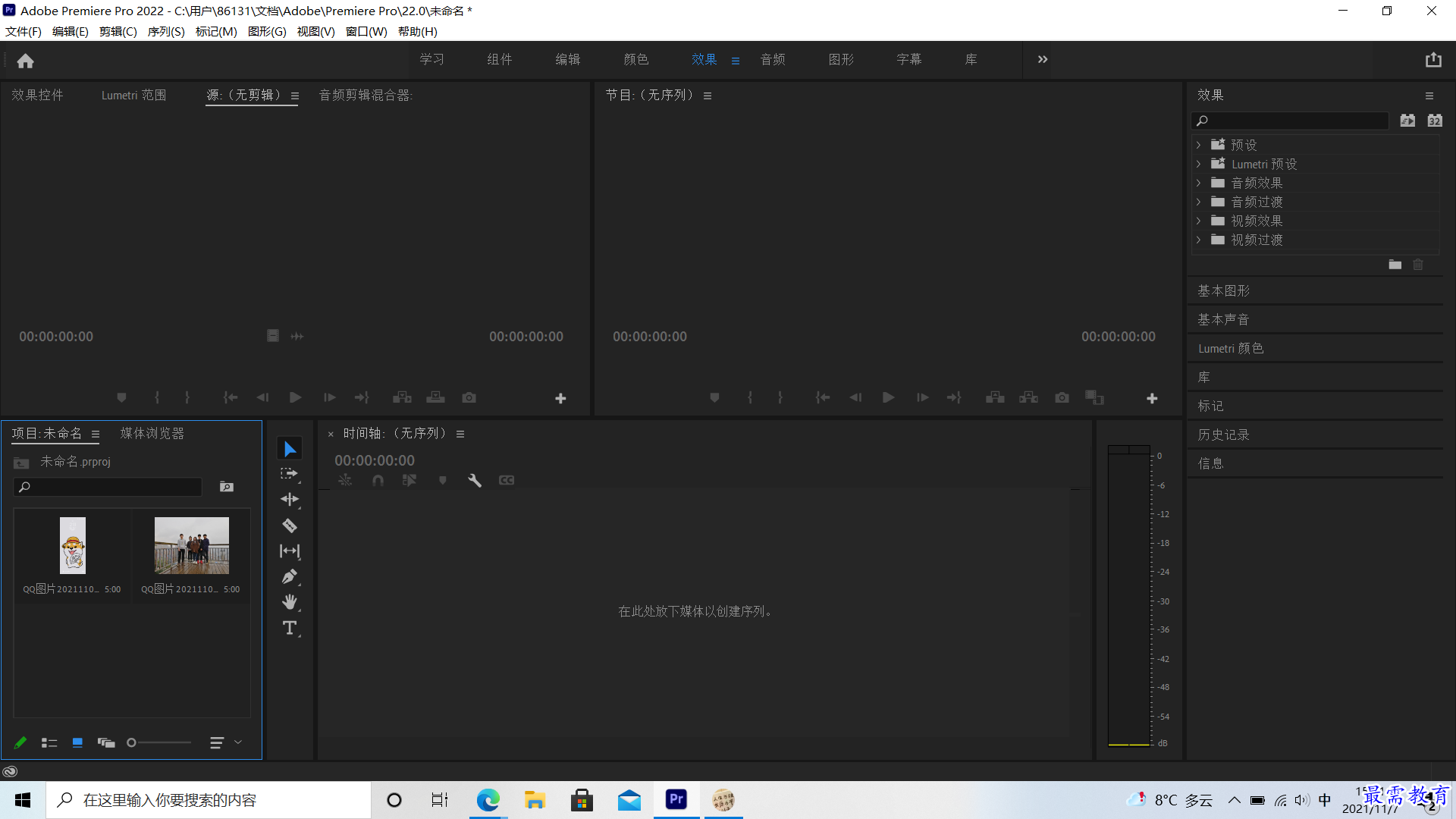1456x819 pixels.
Task: Switch to the 媒体浏览器 tab
Action: tap(152, 433)
